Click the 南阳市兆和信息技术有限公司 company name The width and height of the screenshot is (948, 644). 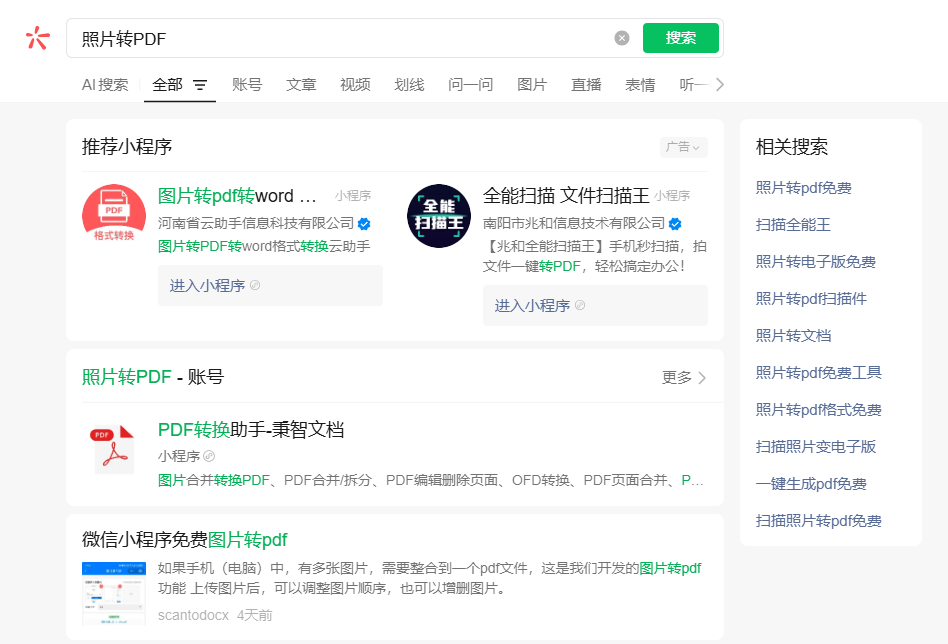click(x=574, y=223)
